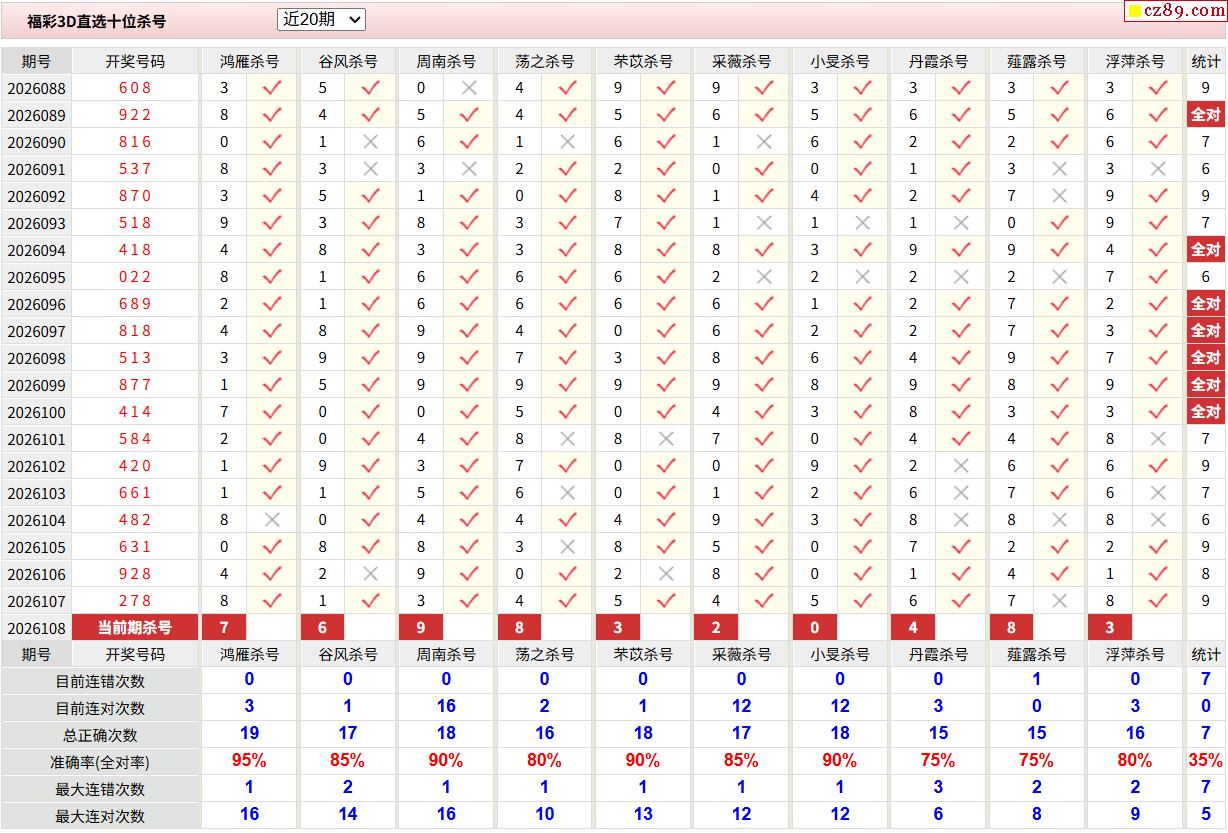Click the 全对 badge in row 2026089
This screenshot has height=833, width=1228.
(1205, 115)
